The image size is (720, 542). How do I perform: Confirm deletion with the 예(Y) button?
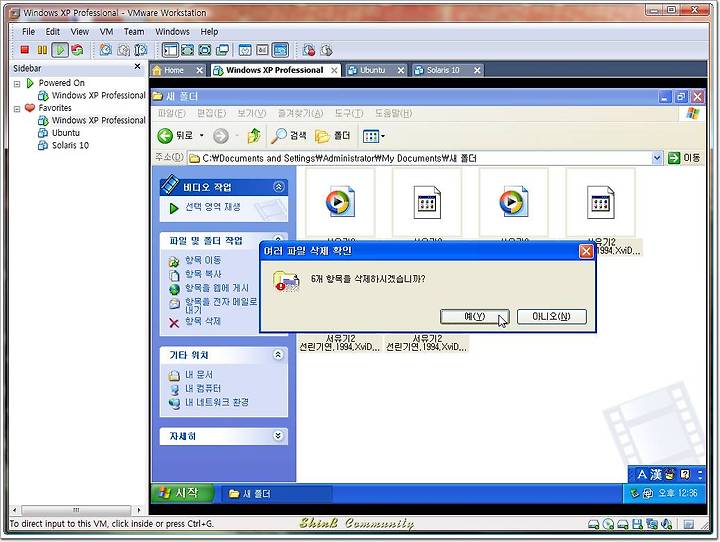(x=474, y=316)
